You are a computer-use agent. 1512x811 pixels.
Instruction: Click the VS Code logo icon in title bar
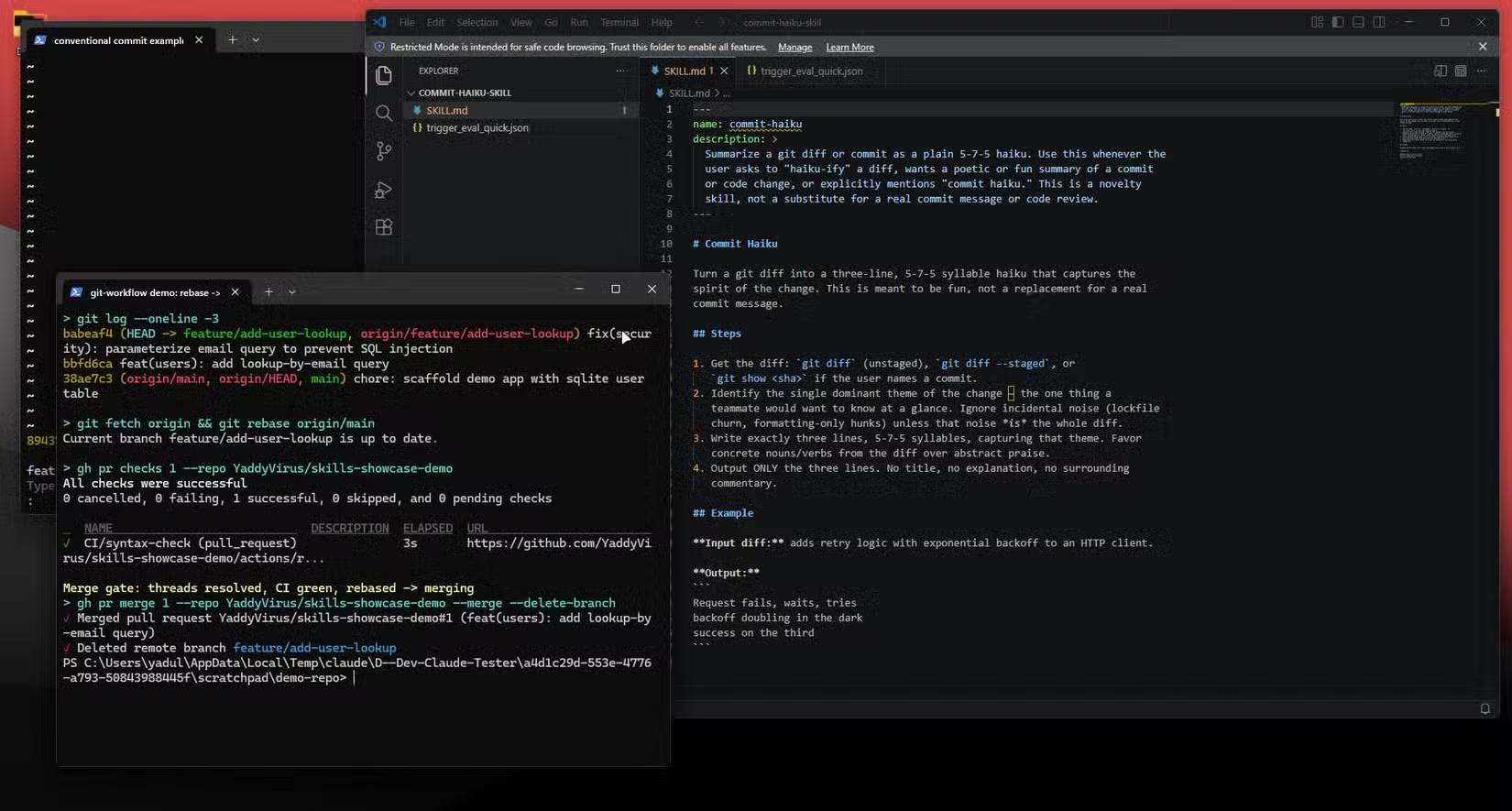[x=379, y=22]
